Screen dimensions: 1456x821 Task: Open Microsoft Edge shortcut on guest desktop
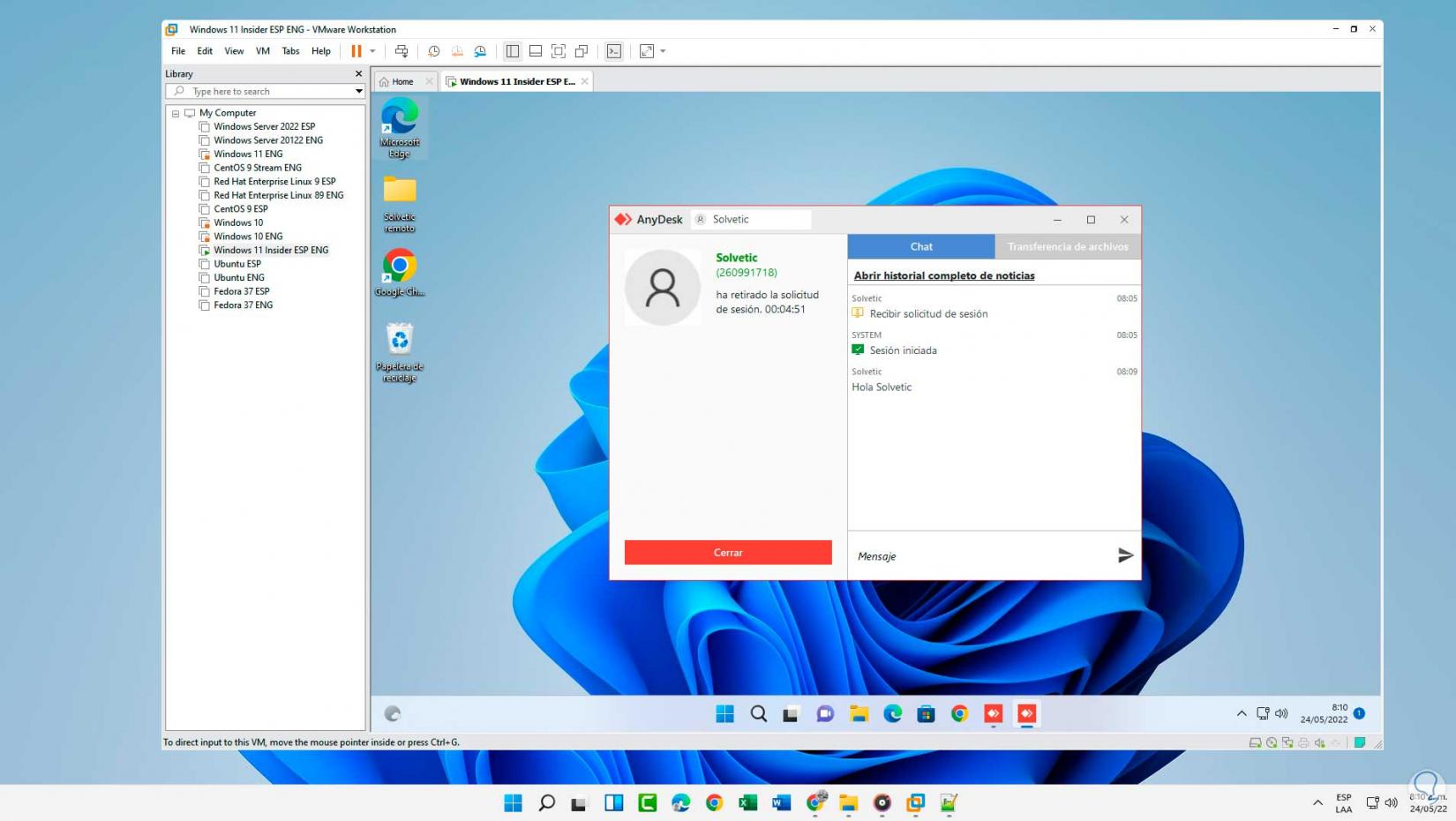pyautogui.click(x=400, y=128)
